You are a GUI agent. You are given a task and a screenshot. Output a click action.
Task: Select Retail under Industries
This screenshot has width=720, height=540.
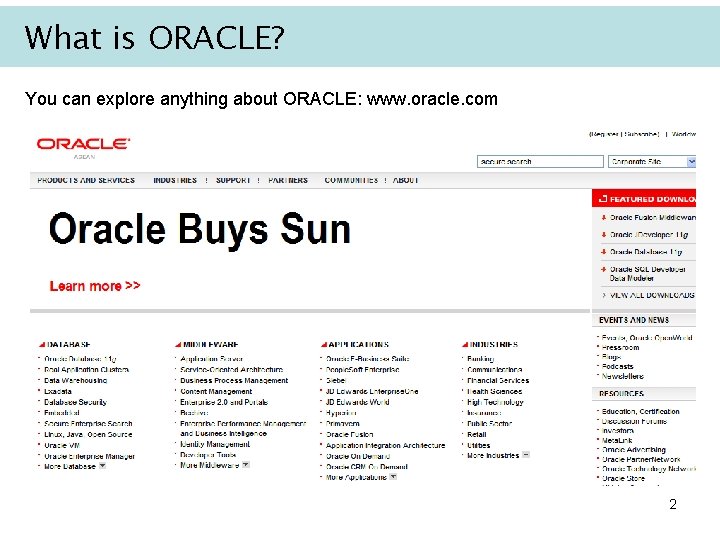477,434
